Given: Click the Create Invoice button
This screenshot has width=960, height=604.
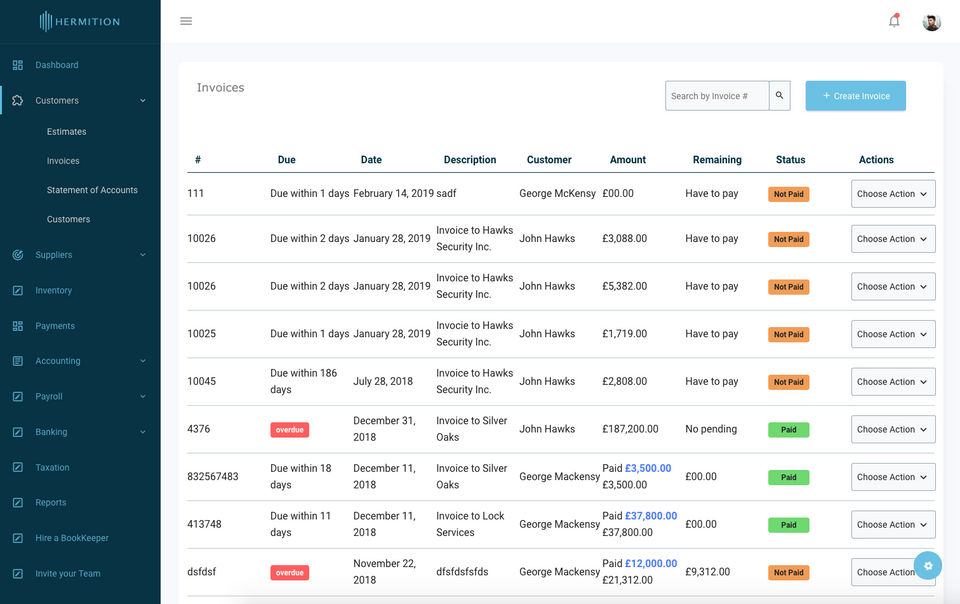Looking at the screenshot, I should coord(855,96).
